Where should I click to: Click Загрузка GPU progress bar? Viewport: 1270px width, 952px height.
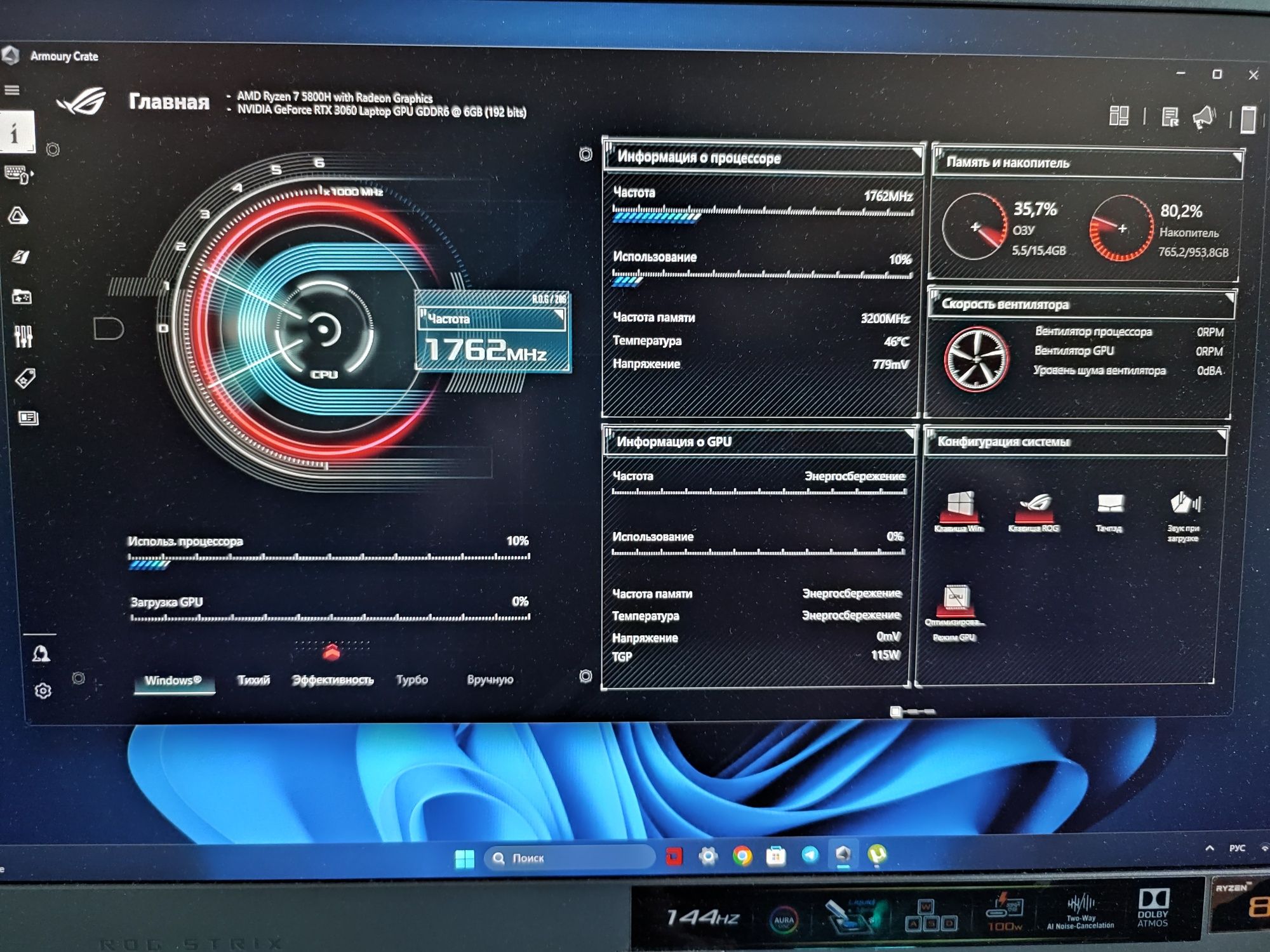point(330,617)
